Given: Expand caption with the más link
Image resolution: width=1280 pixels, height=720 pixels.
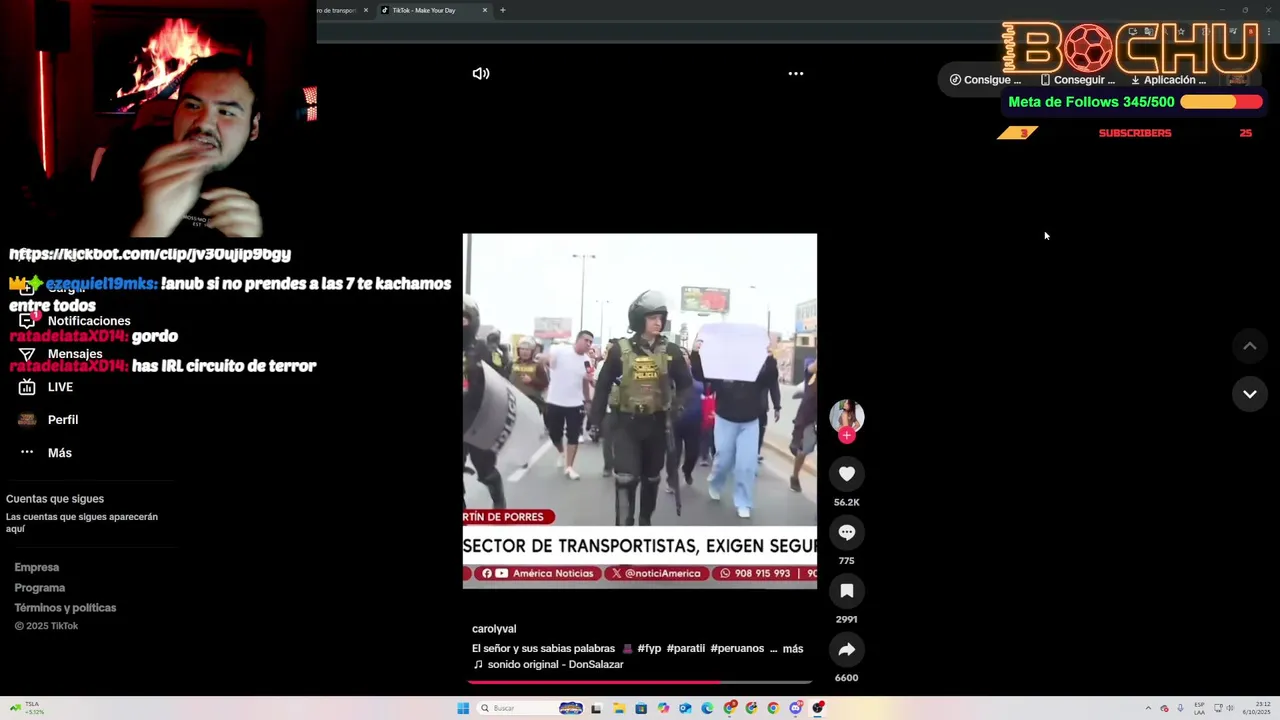Looking at the screenshot, I should point(793,649).
